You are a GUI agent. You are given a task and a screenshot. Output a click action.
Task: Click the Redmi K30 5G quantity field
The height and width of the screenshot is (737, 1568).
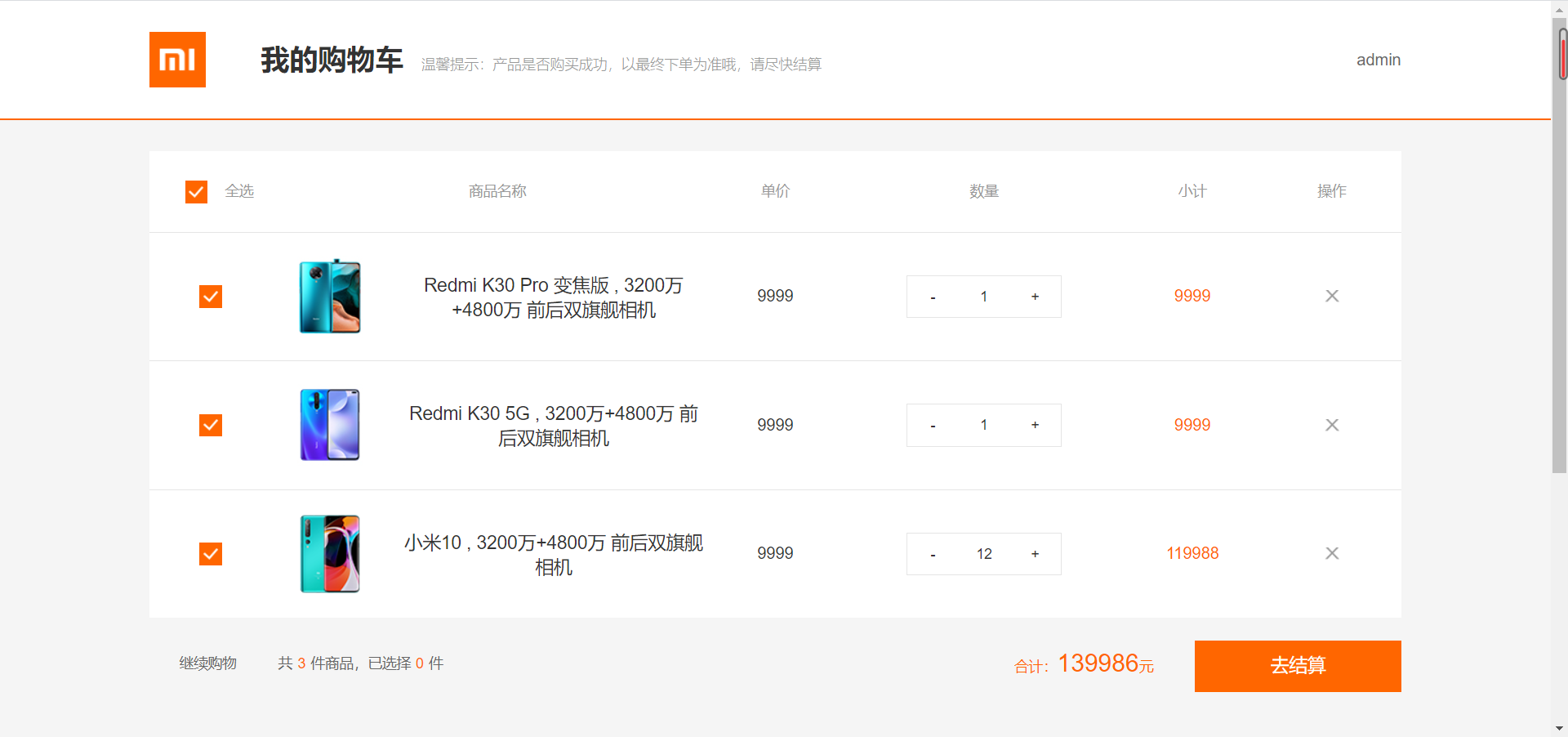(984, 425)
